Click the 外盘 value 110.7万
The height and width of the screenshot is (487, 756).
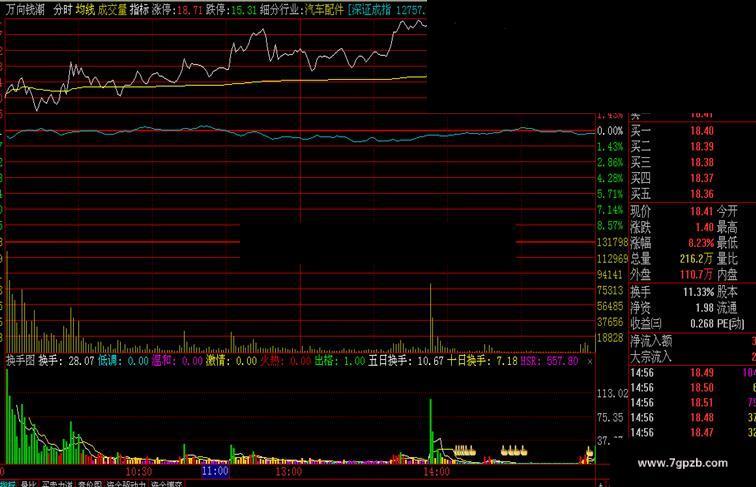pyautogui.click(x=696, y=275)
